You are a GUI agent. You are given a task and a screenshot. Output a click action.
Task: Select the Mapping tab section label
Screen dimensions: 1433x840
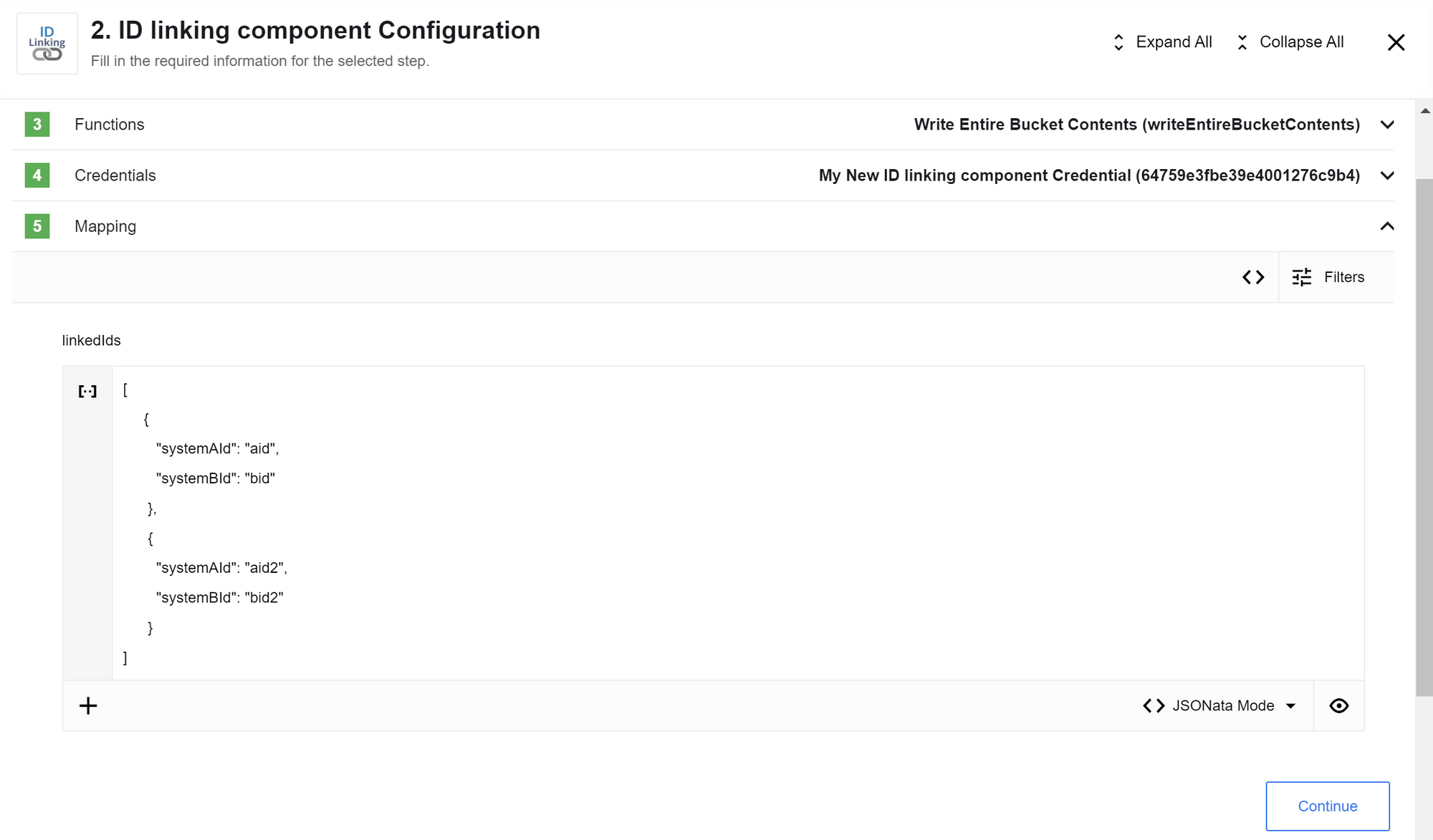click(x=105, y=226)
